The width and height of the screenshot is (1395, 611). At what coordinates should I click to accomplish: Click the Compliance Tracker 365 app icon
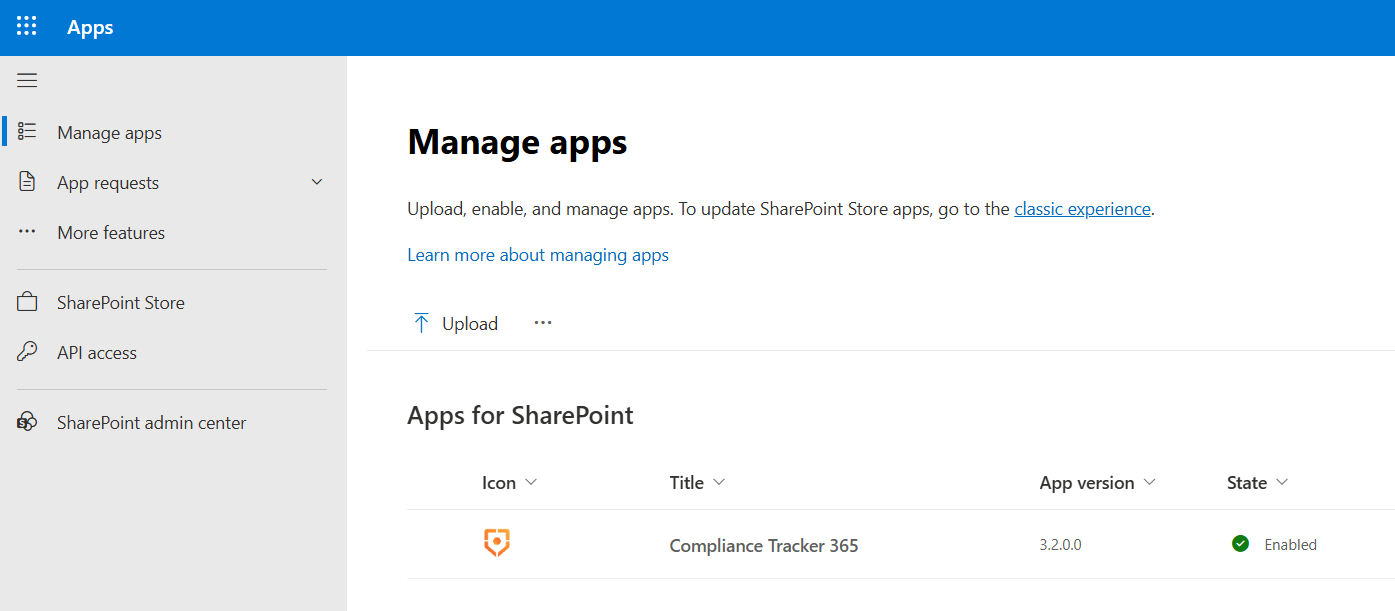[497, 544]
